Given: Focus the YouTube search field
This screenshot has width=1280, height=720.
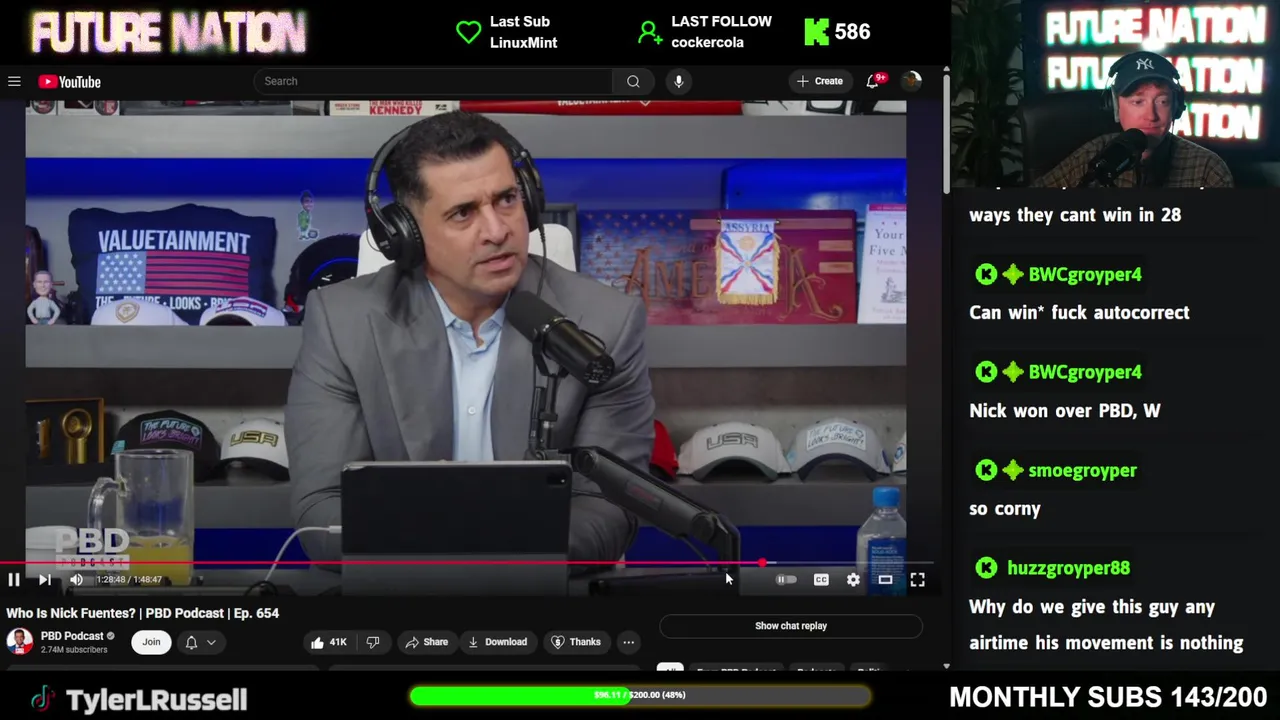Looking at the screenshot, I should [x=433, y=81].
